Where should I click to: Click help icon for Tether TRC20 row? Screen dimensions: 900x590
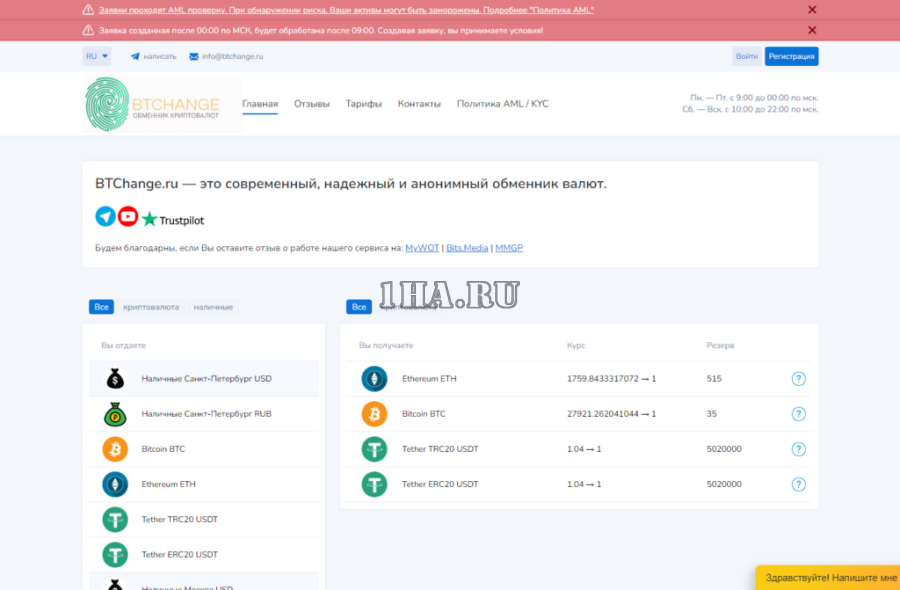(798, 449)
